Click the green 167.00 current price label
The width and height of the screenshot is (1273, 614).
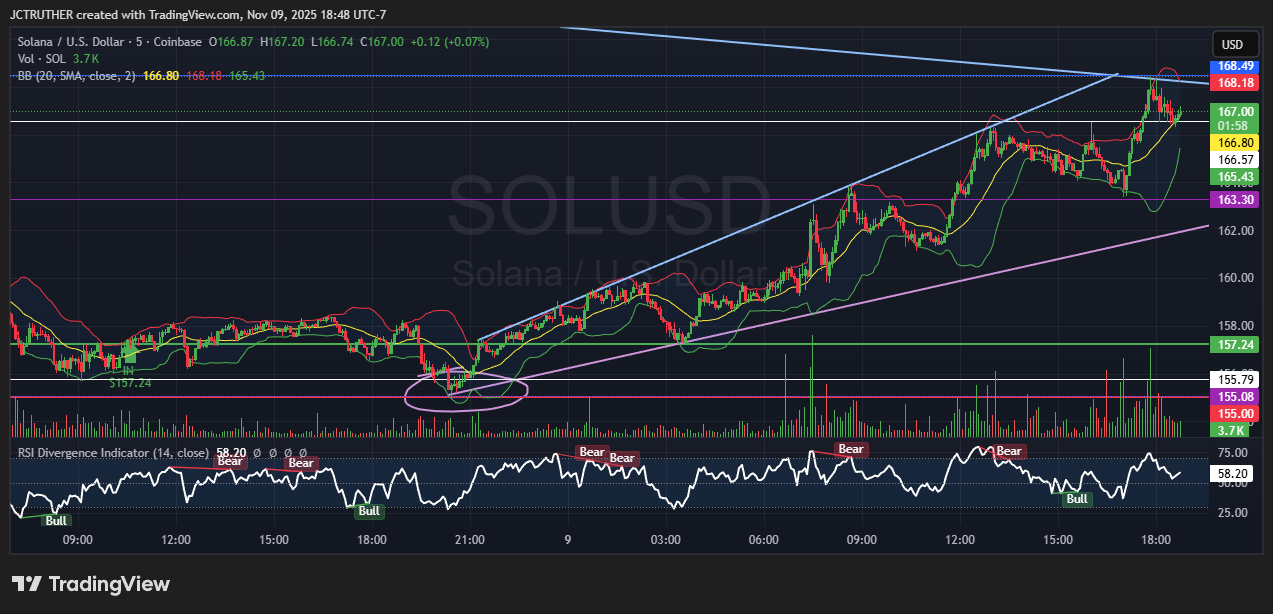[x=1233, y=111]
